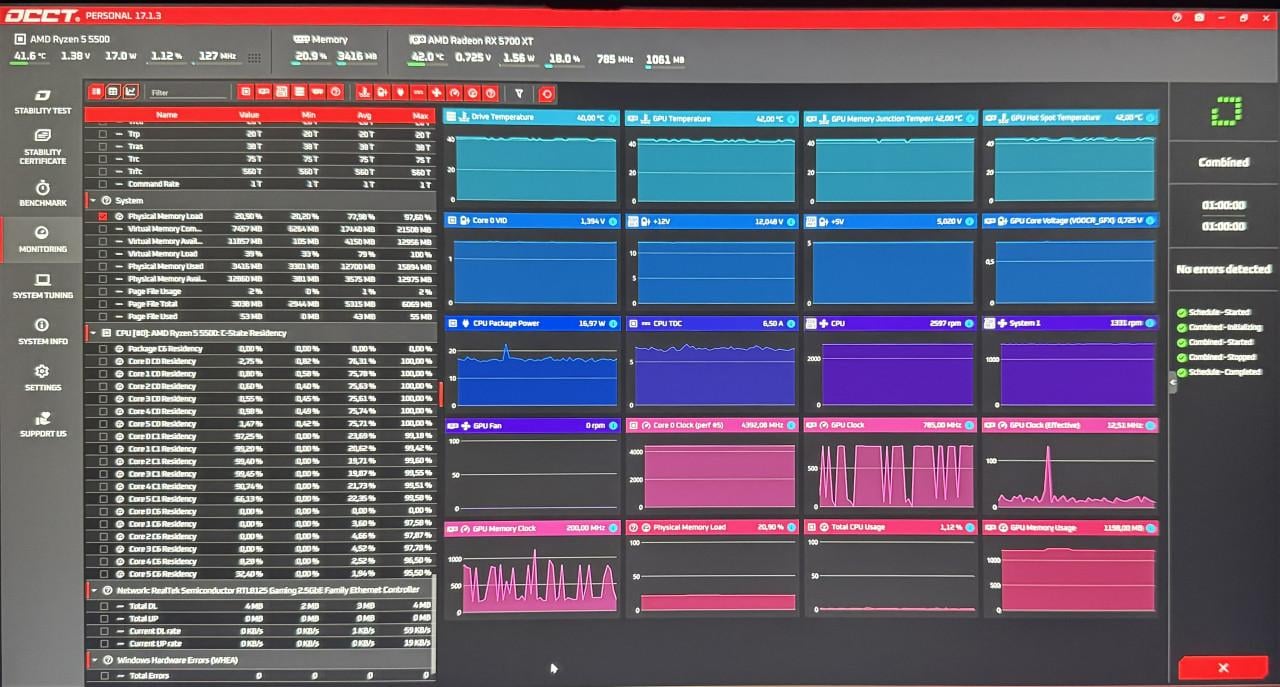Sort by the Max column header
1280x687 pixels.
pyautogui.click(x=421, y=115)
